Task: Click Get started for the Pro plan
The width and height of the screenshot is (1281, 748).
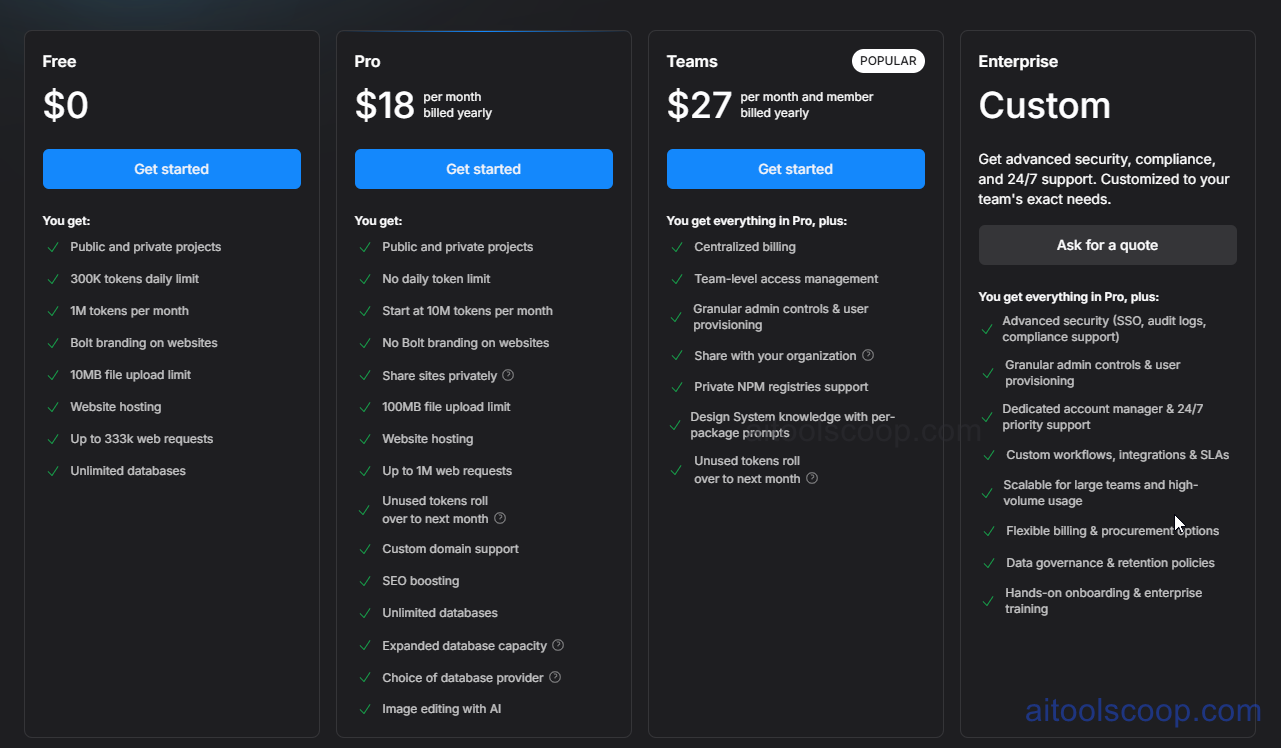Action: pyautogui.click(x=483, y=168)
